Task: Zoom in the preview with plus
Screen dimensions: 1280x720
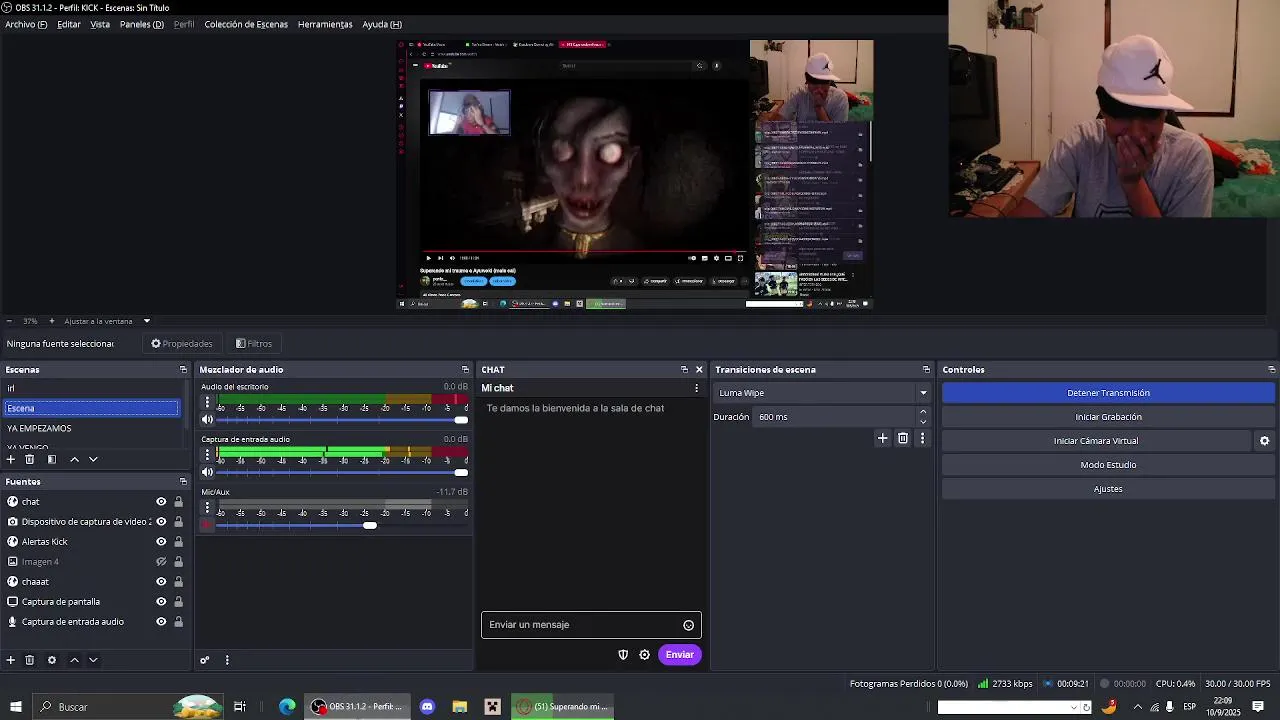Action: pyautogui.click(x=52, y=321)
